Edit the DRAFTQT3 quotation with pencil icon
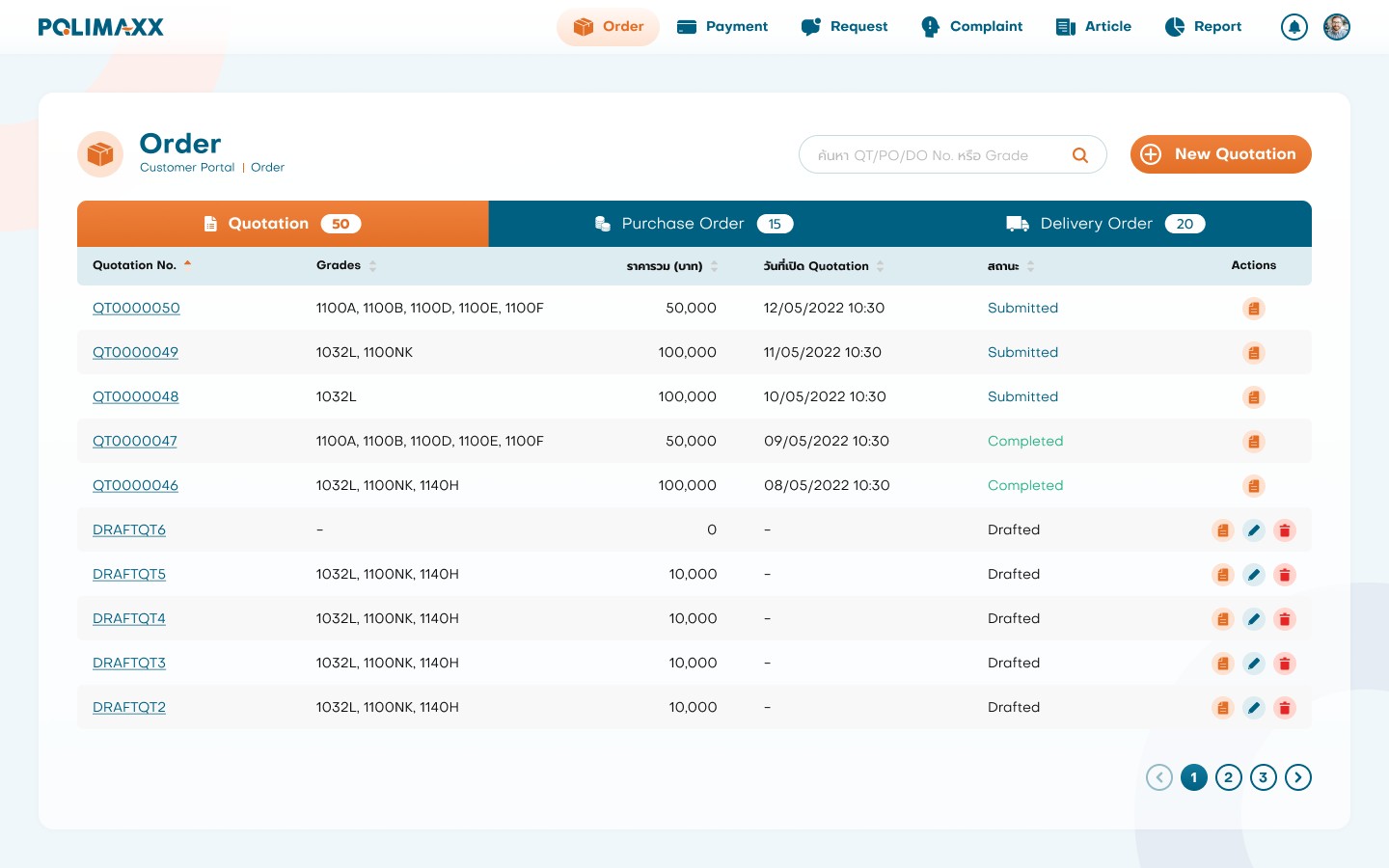 [1253, 664]
